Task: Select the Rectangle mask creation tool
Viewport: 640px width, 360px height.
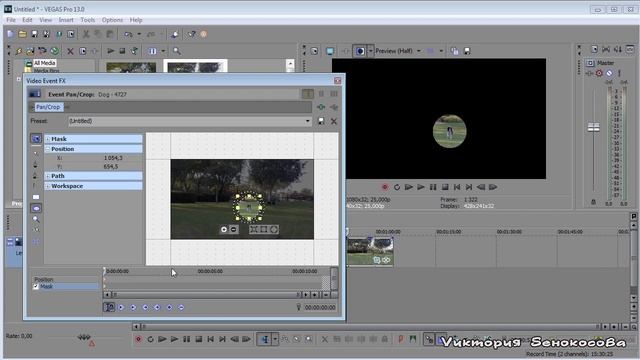Action: click(x=36, y=197)
